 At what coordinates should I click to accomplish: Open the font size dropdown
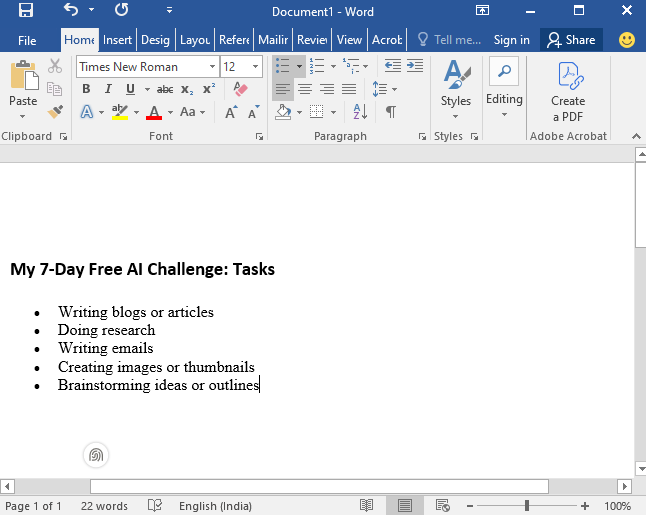point(255,66)
